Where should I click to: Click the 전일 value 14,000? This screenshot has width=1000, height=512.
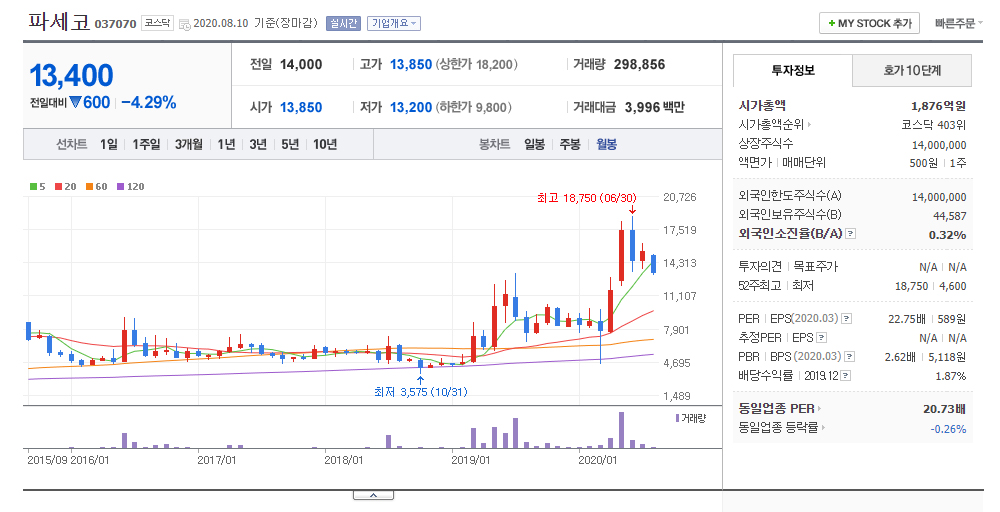coord(301,64)
